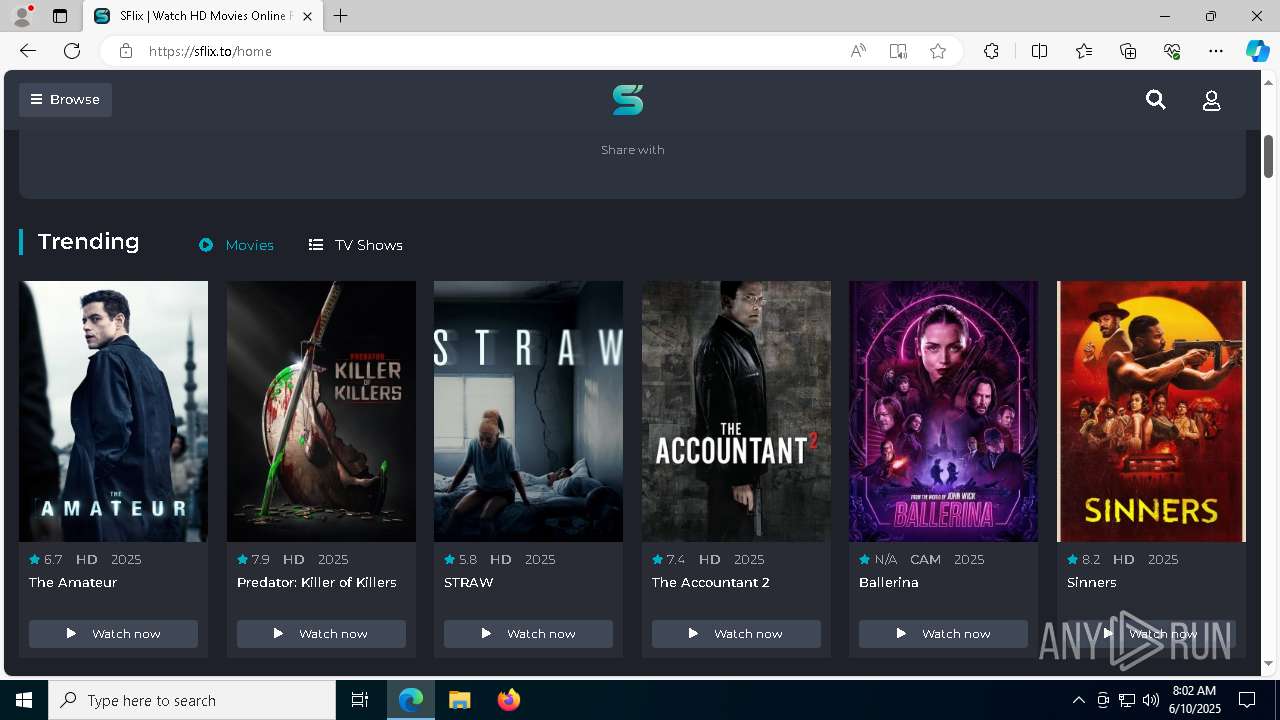The height and width of the screenshot is (720, 1280).
Task: Click the SFlix logo
Action: 628,100
